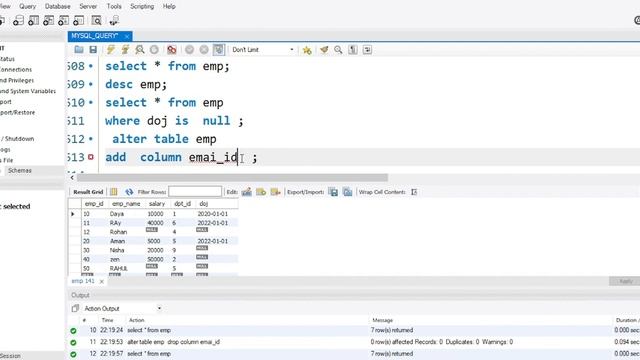Screen dimensions: 640x360
Task: Open Startup / Shutdown navigator item
Action: tap(18, 139)
